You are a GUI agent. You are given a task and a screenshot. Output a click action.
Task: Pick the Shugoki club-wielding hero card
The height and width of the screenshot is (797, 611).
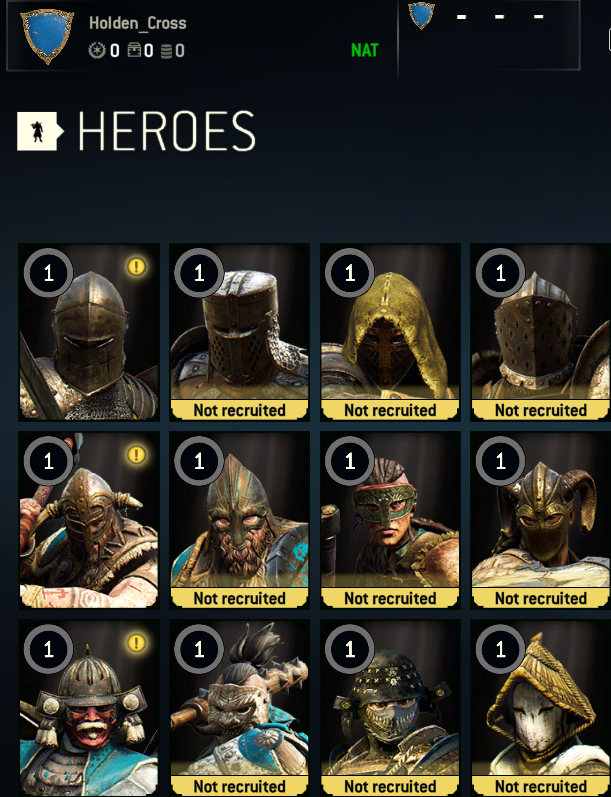(x=239, y=708)
